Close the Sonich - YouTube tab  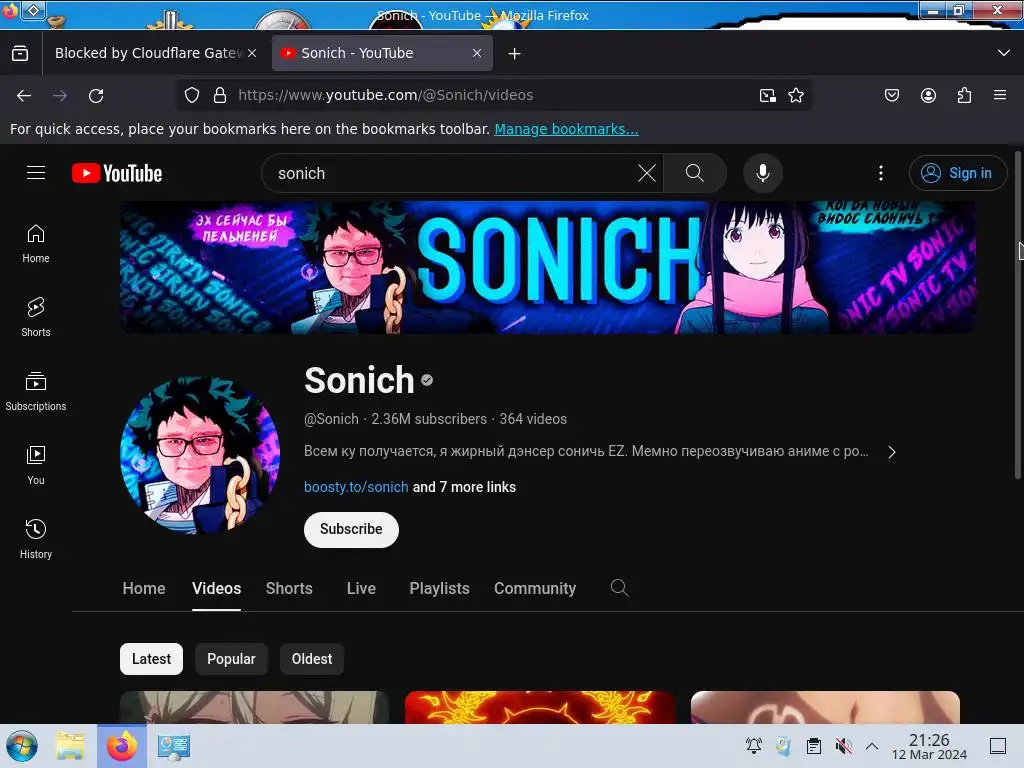(477, 53)
